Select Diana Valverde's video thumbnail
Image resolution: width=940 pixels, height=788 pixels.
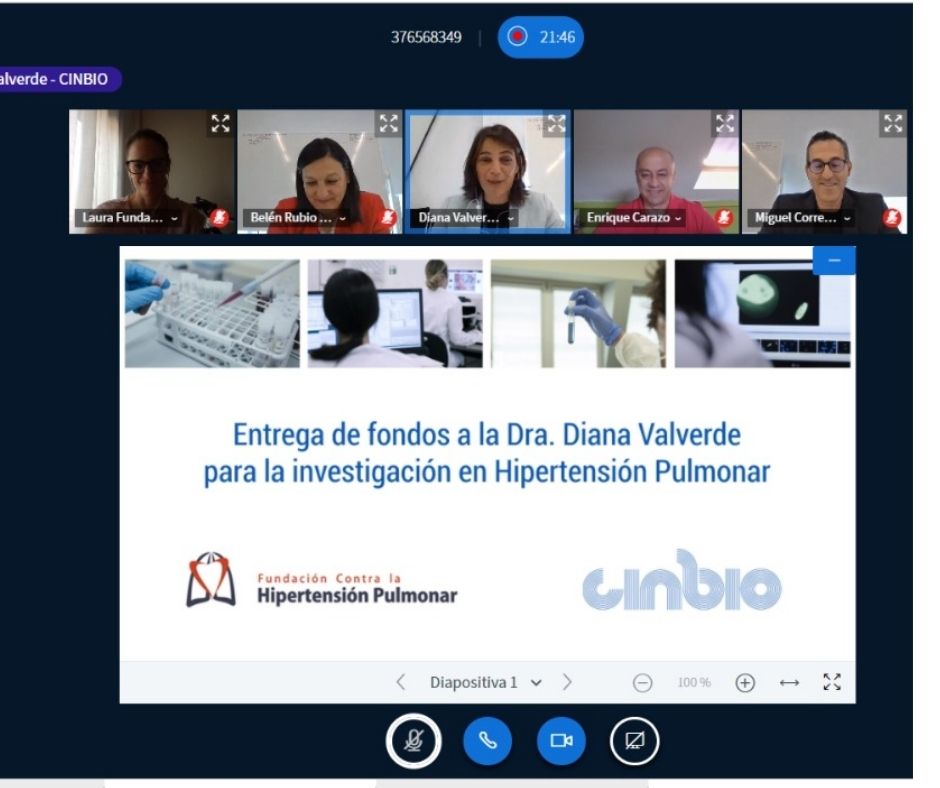(488, 172)
